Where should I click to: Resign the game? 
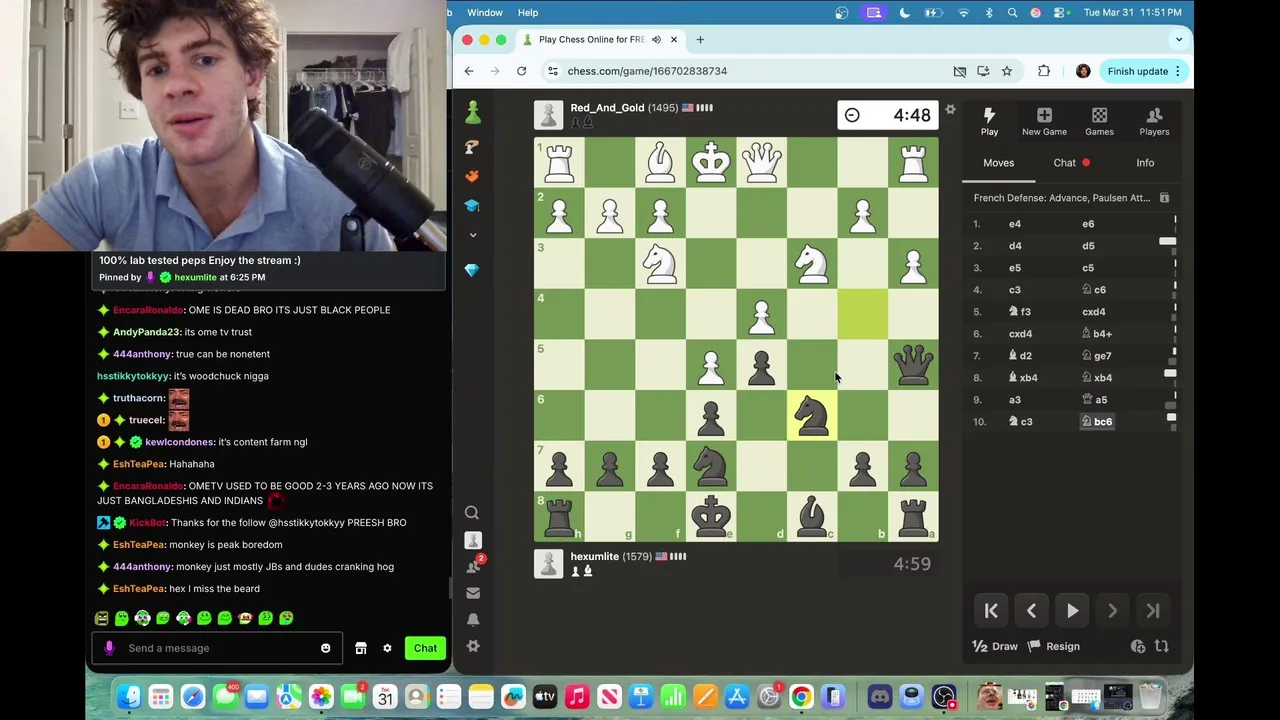[1053, 646]
